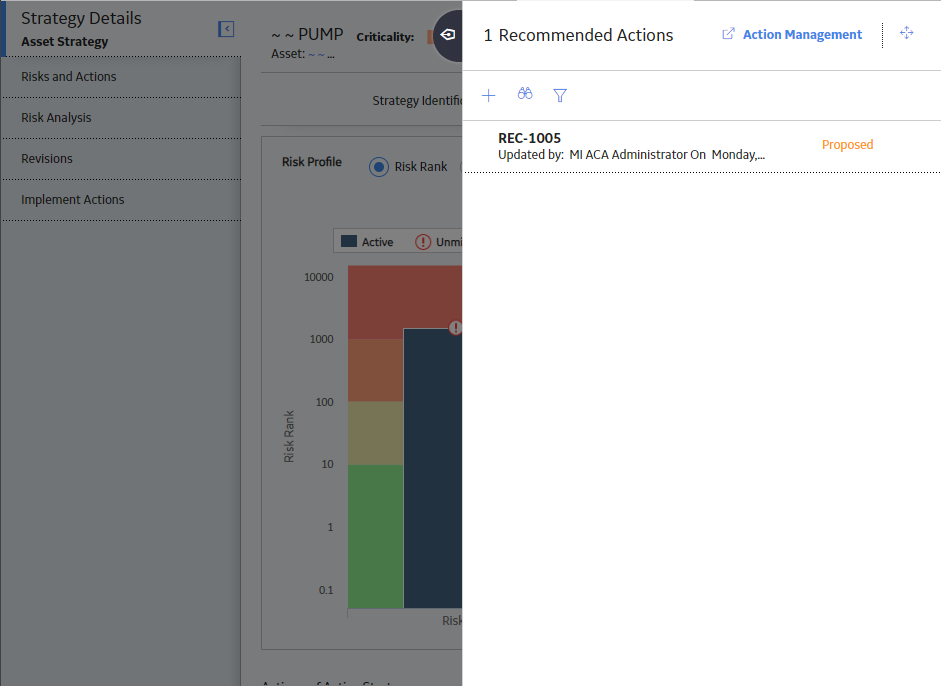Click the Proposed status label
Viewport: 941px width, 686px height.
(847, 145)
